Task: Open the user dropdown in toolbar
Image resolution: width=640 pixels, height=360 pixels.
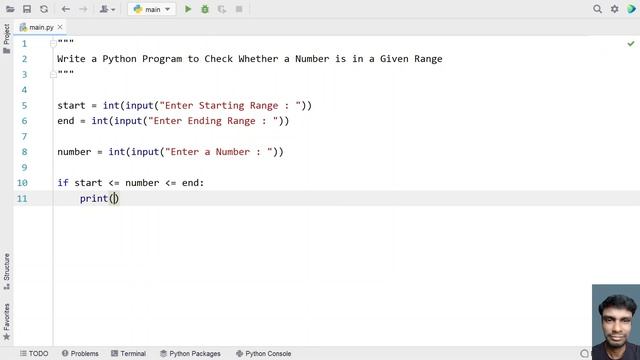Action: pos(107,9)
